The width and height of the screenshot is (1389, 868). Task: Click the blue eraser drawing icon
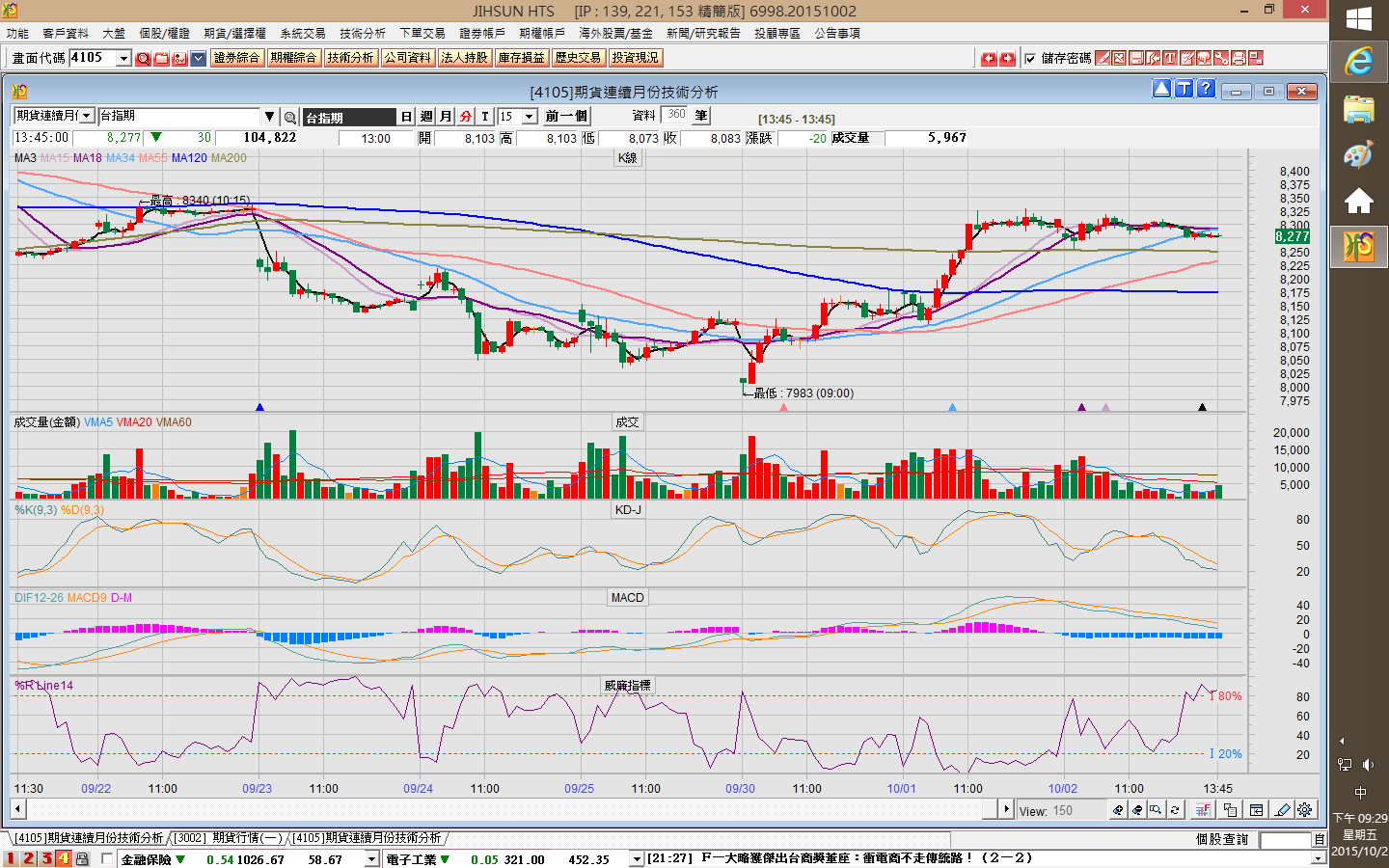click(1283, 810)
